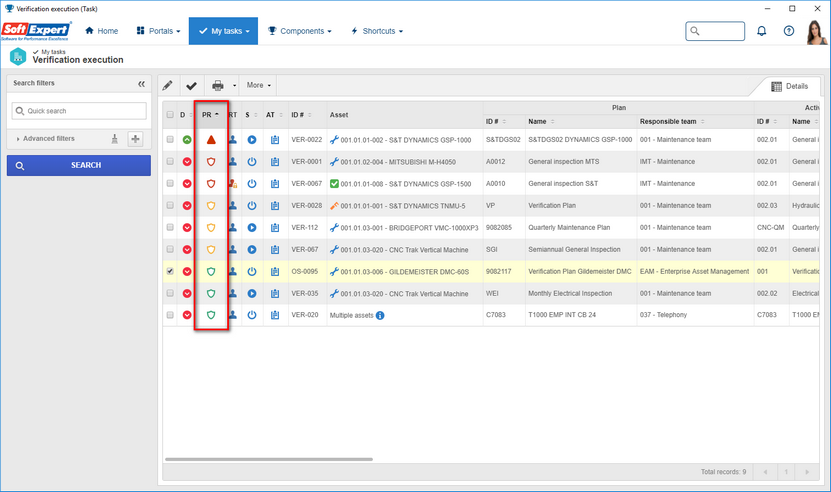Image resolution: width=831 pixels, height=492 pixels.
Task: Click red shield priority icon for VER-0001
Action: pyautogui.click(x=211, y=162)
